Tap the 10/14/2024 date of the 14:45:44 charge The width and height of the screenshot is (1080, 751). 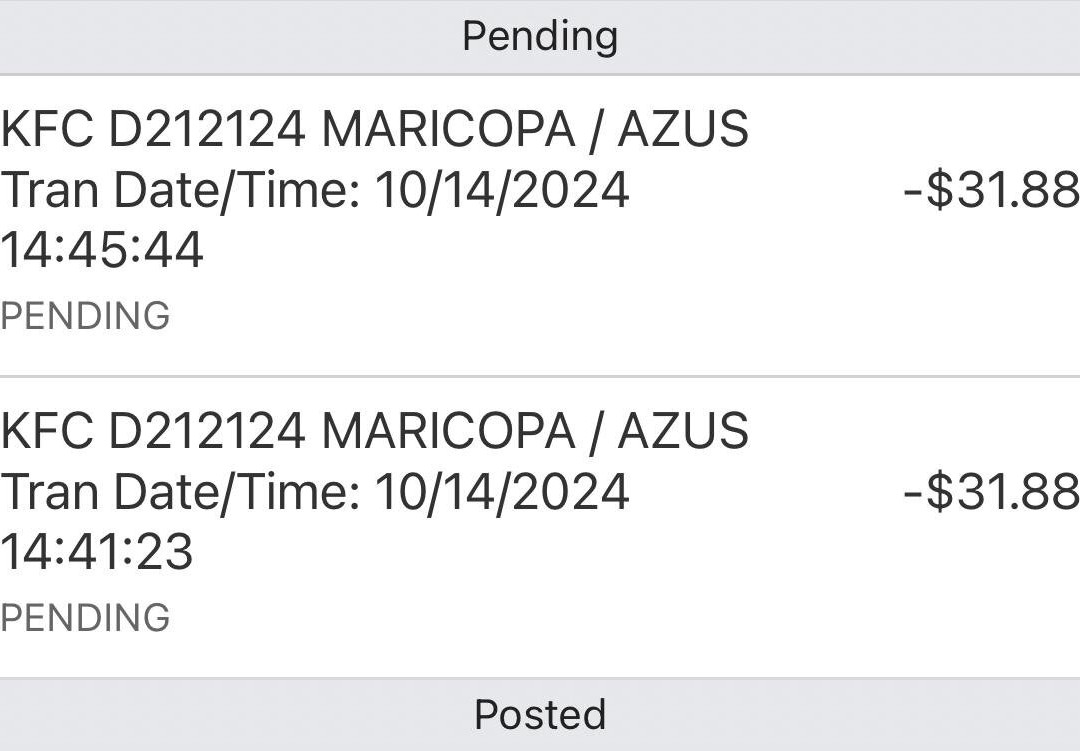[x=502, y=190]
